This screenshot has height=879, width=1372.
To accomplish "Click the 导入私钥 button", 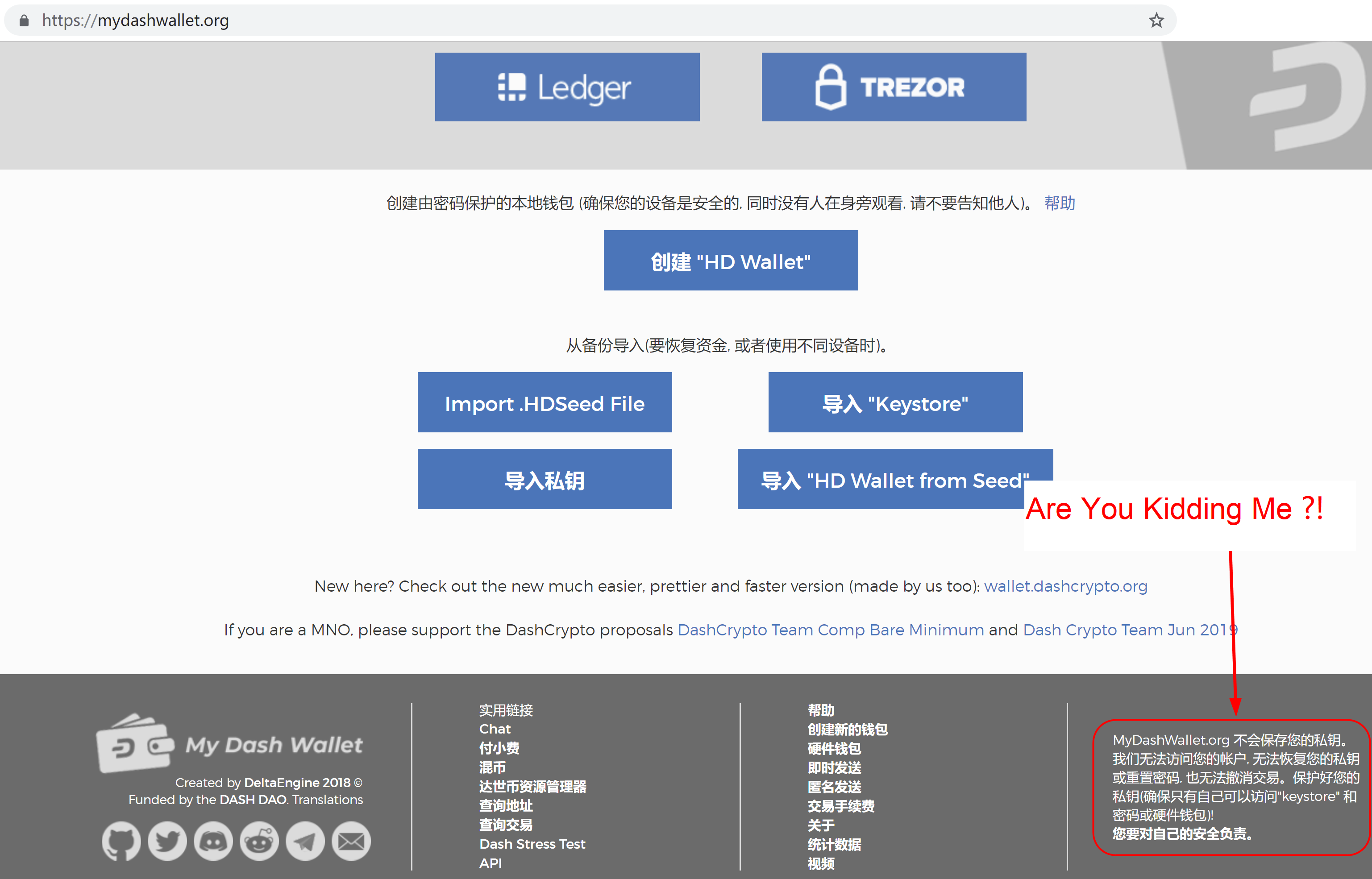I will (545, 479).
